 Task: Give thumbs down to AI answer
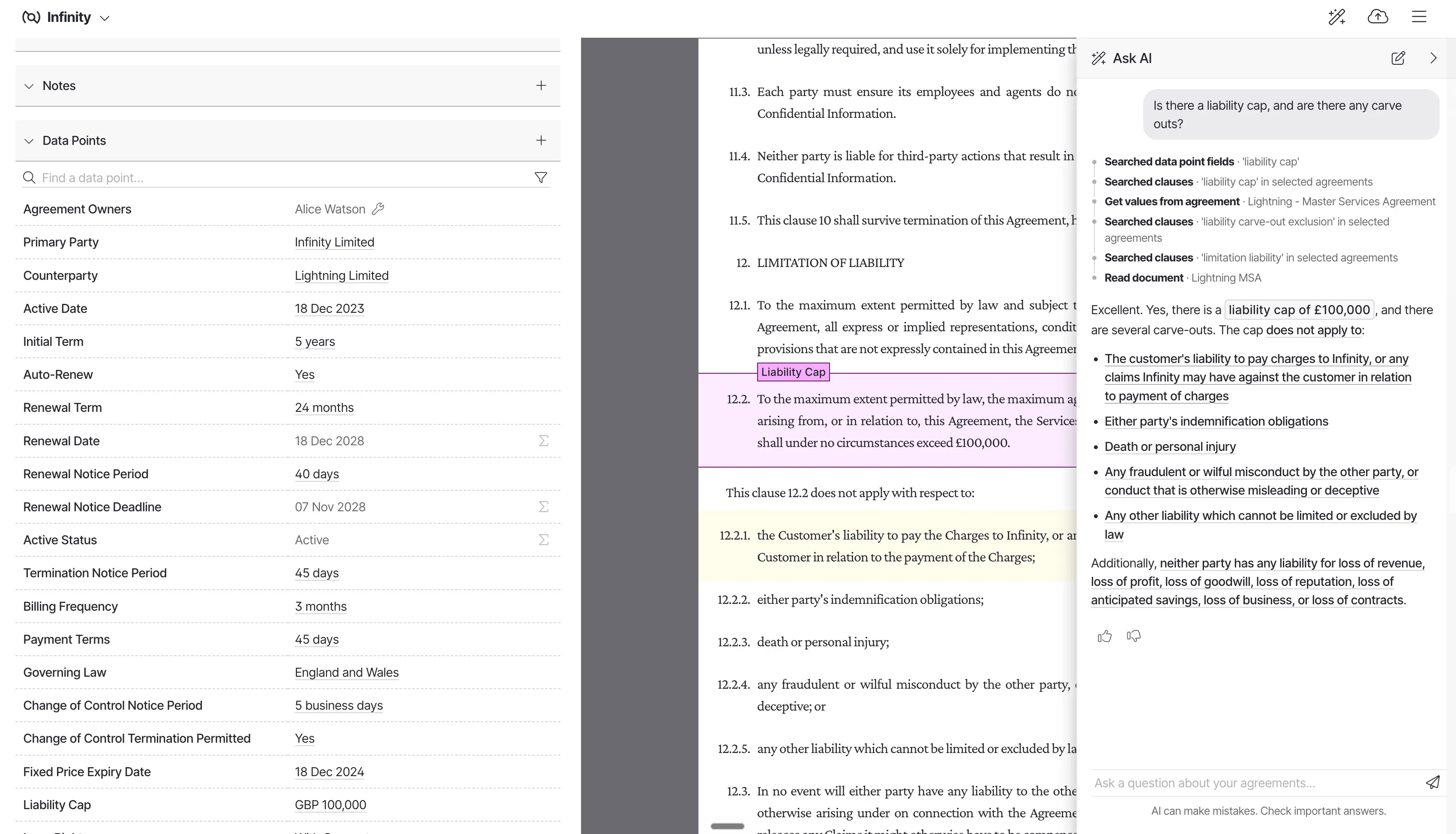point(1134,636)
